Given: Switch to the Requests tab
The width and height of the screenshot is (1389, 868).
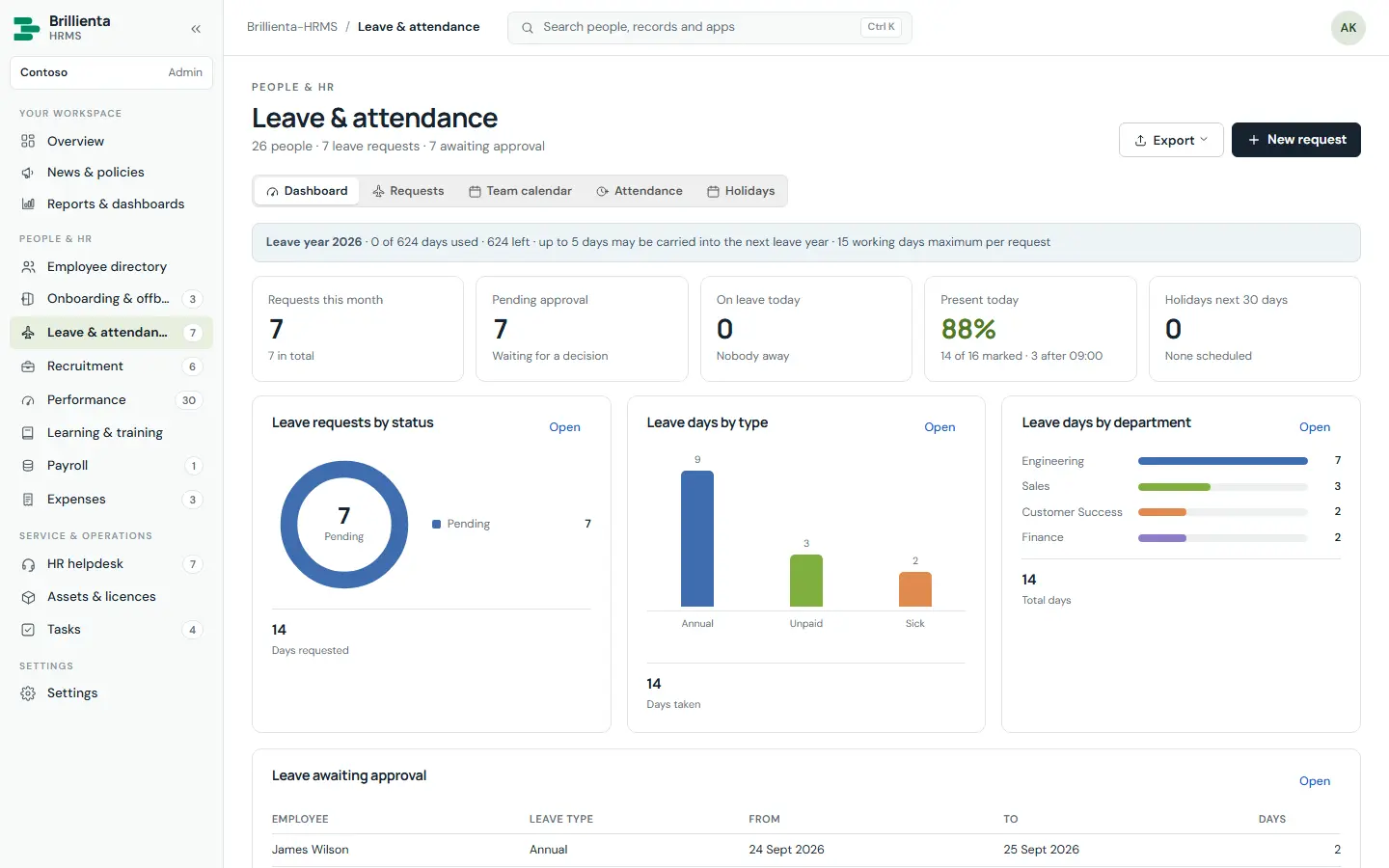Looking at the screenshot, I should (408, 191).
